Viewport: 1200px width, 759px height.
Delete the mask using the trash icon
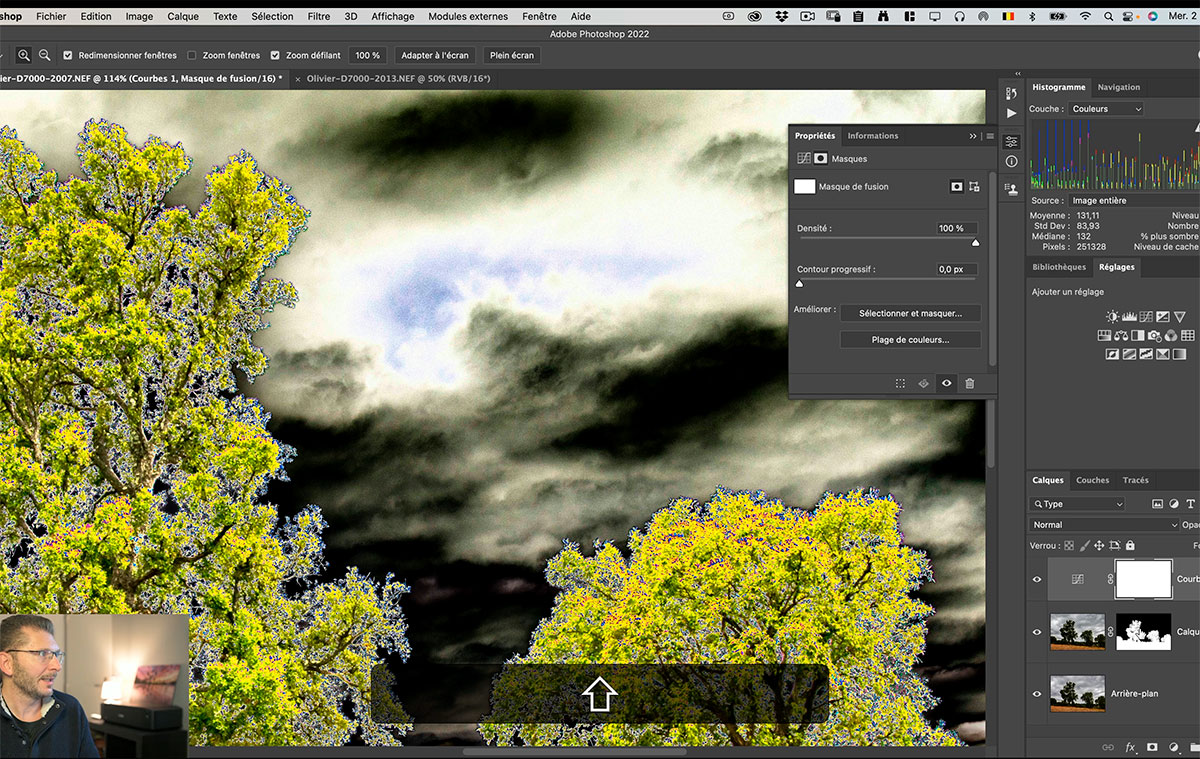(x=969, y=383)
